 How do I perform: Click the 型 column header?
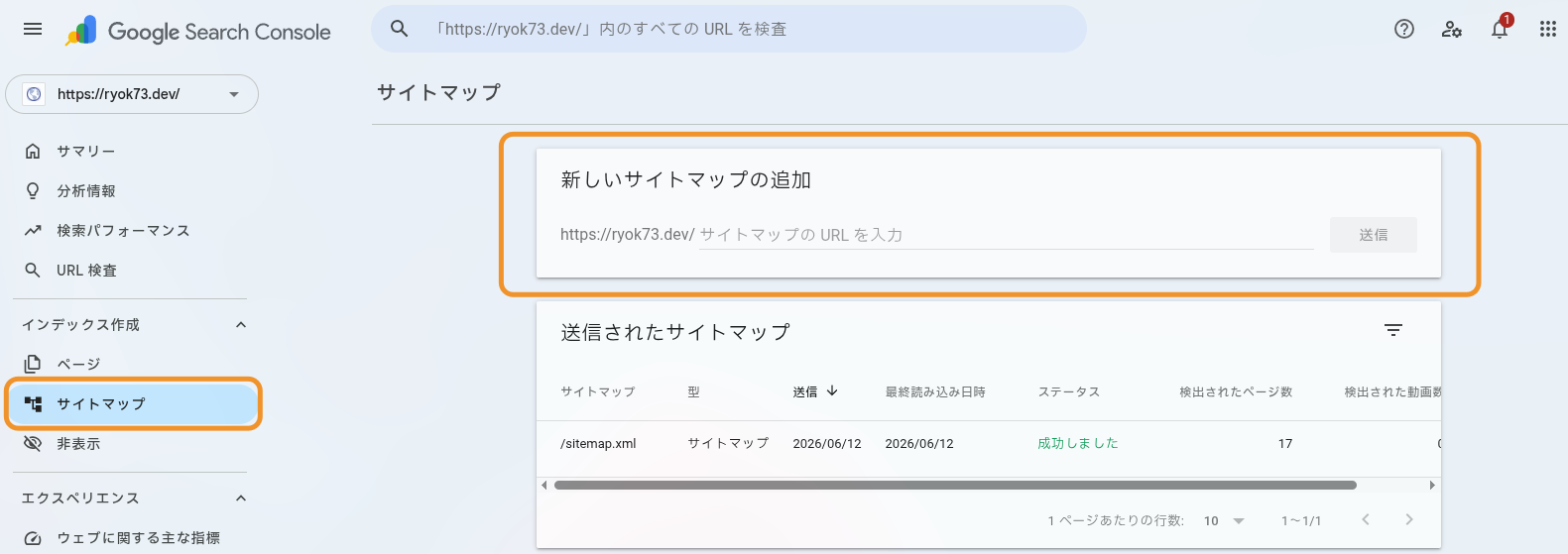point(694,391)
